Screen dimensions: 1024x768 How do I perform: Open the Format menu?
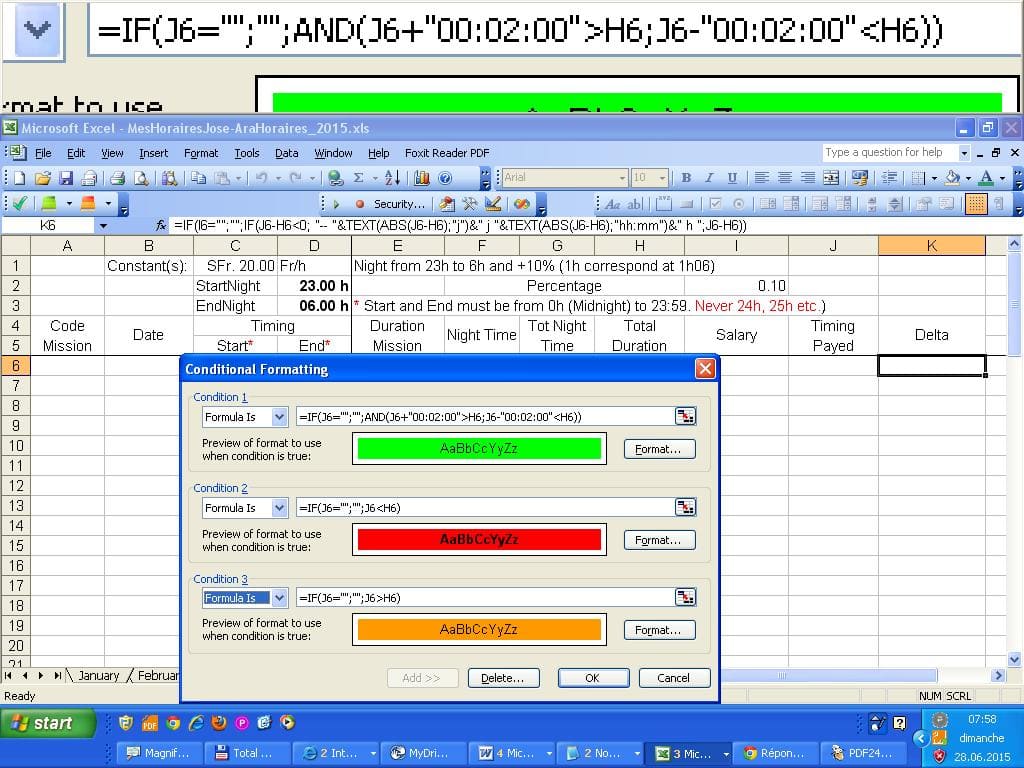[200, 153]
